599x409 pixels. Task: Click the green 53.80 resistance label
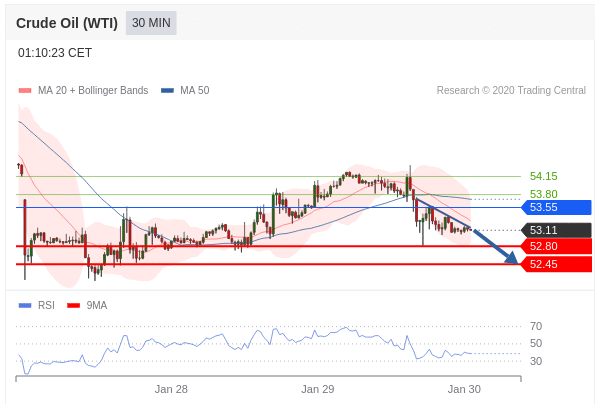pos(544,194)
